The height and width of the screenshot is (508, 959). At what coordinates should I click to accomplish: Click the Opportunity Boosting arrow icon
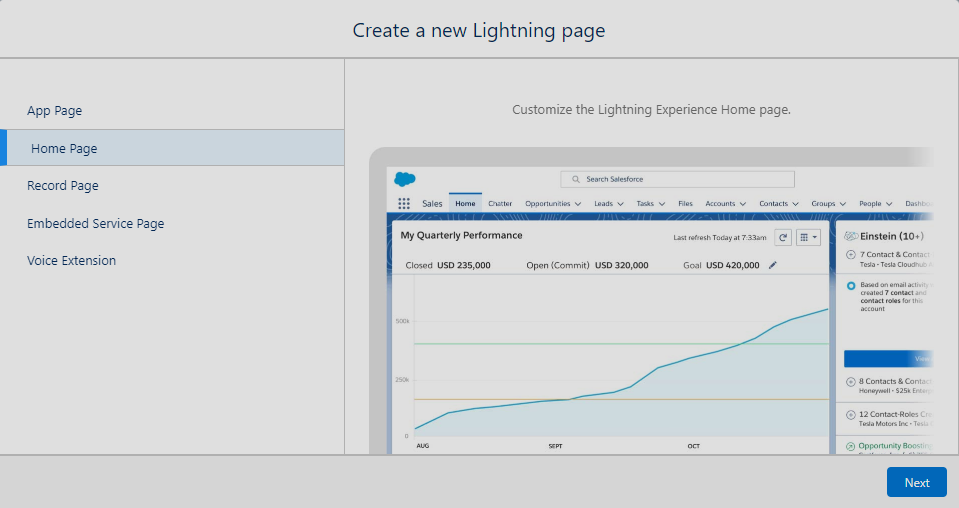point(851,447)
